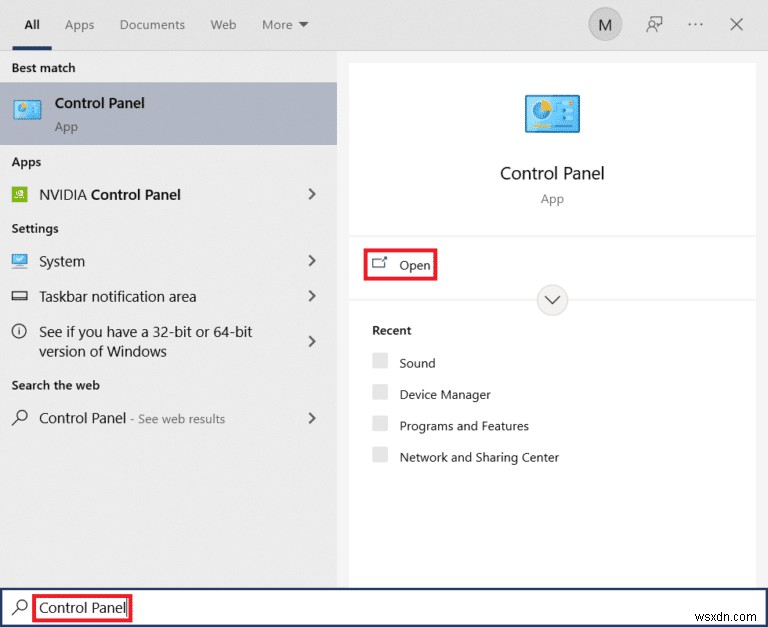
Task: Open Device Manager from the Recent list
Action: 445,395
